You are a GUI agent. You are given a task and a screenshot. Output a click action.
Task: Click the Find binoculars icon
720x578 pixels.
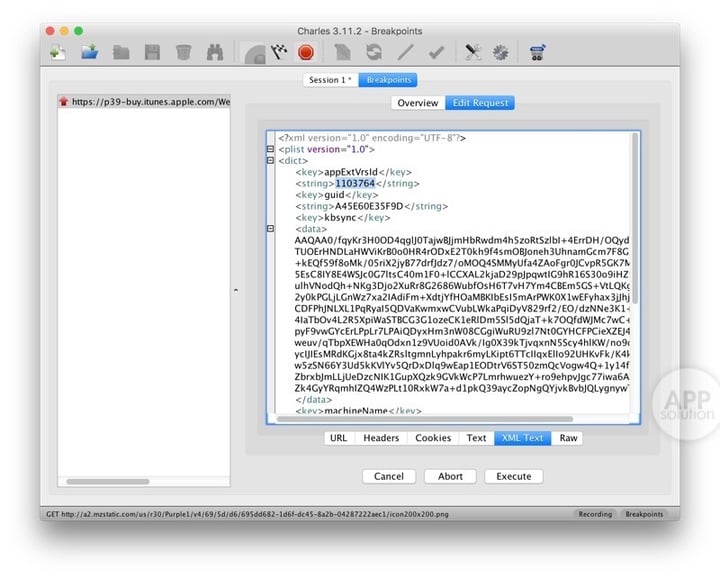(214, 52)
